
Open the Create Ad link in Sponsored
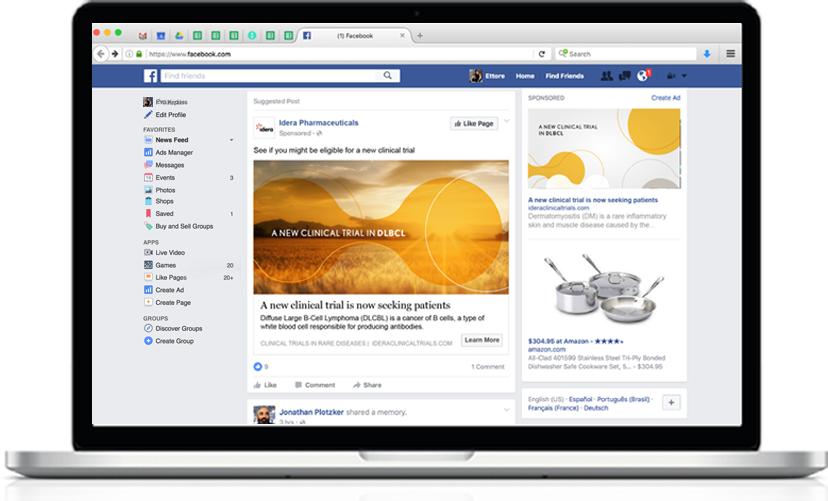pos(665,98)
